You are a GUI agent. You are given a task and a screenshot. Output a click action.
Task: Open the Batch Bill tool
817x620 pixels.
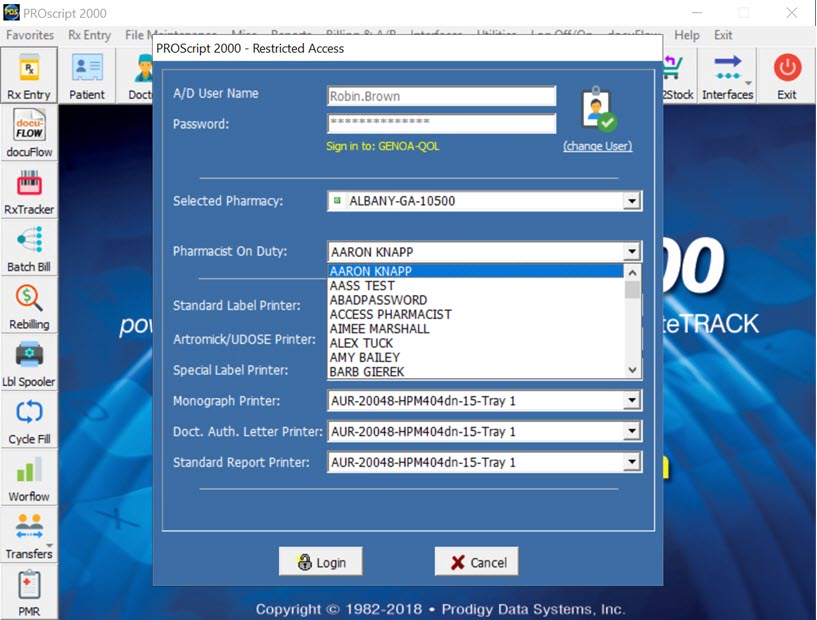pos(29,248)
